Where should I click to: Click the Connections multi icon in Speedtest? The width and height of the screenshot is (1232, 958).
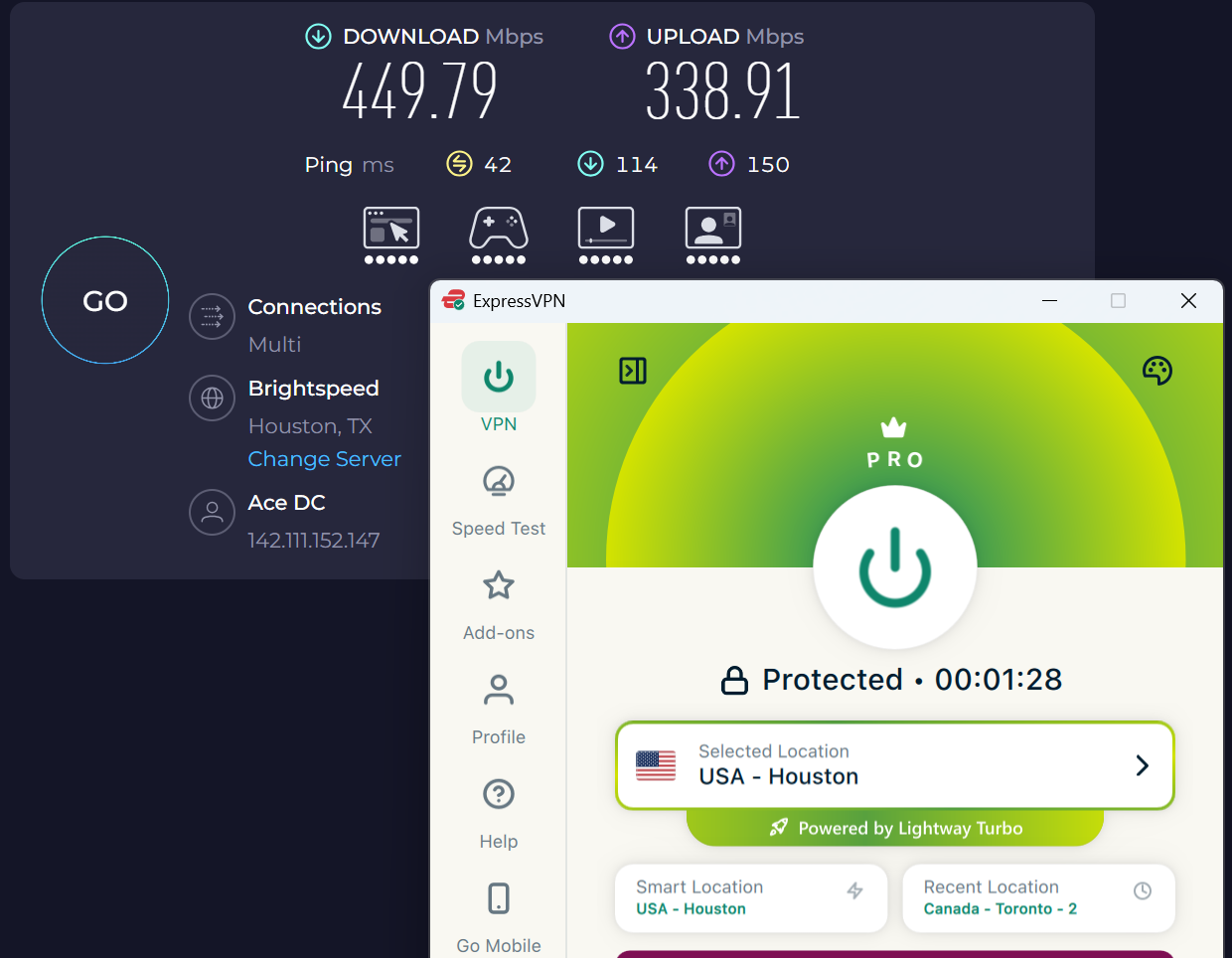coord(212,317)
